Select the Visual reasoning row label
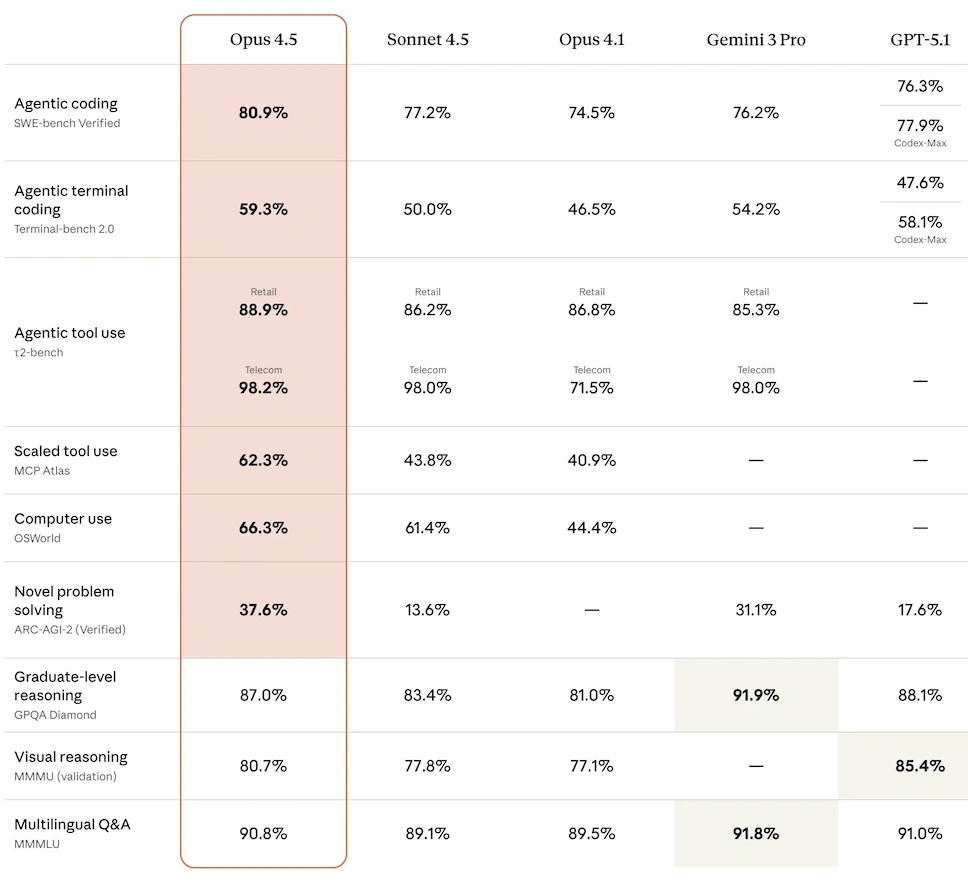Image resolution: width=968 pixels, height=883 pixels. click(x=71, y=757)
